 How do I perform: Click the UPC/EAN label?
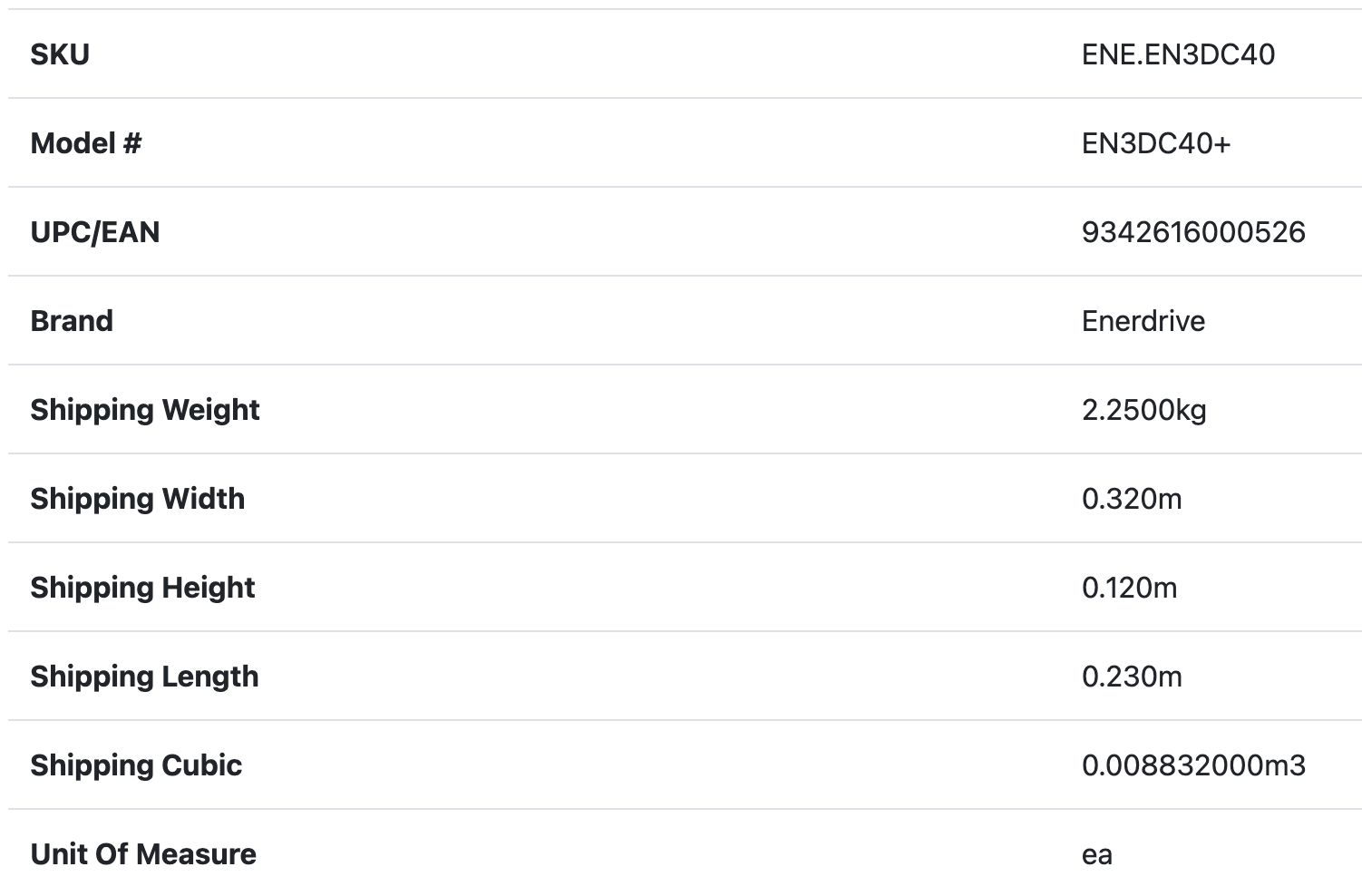pyautogui.click(x=95, y=232)
